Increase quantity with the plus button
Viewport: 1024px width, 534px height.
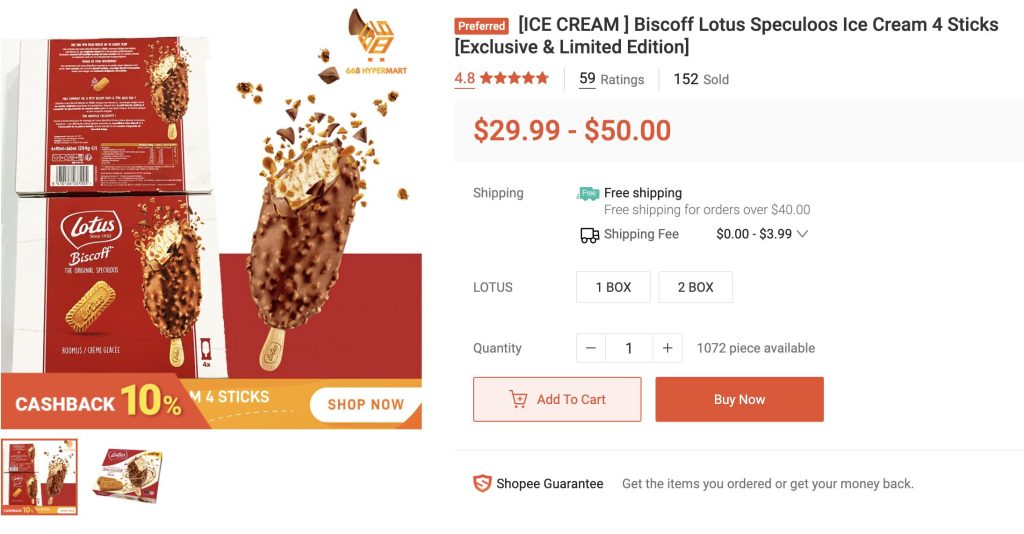(x=667, y=348)
